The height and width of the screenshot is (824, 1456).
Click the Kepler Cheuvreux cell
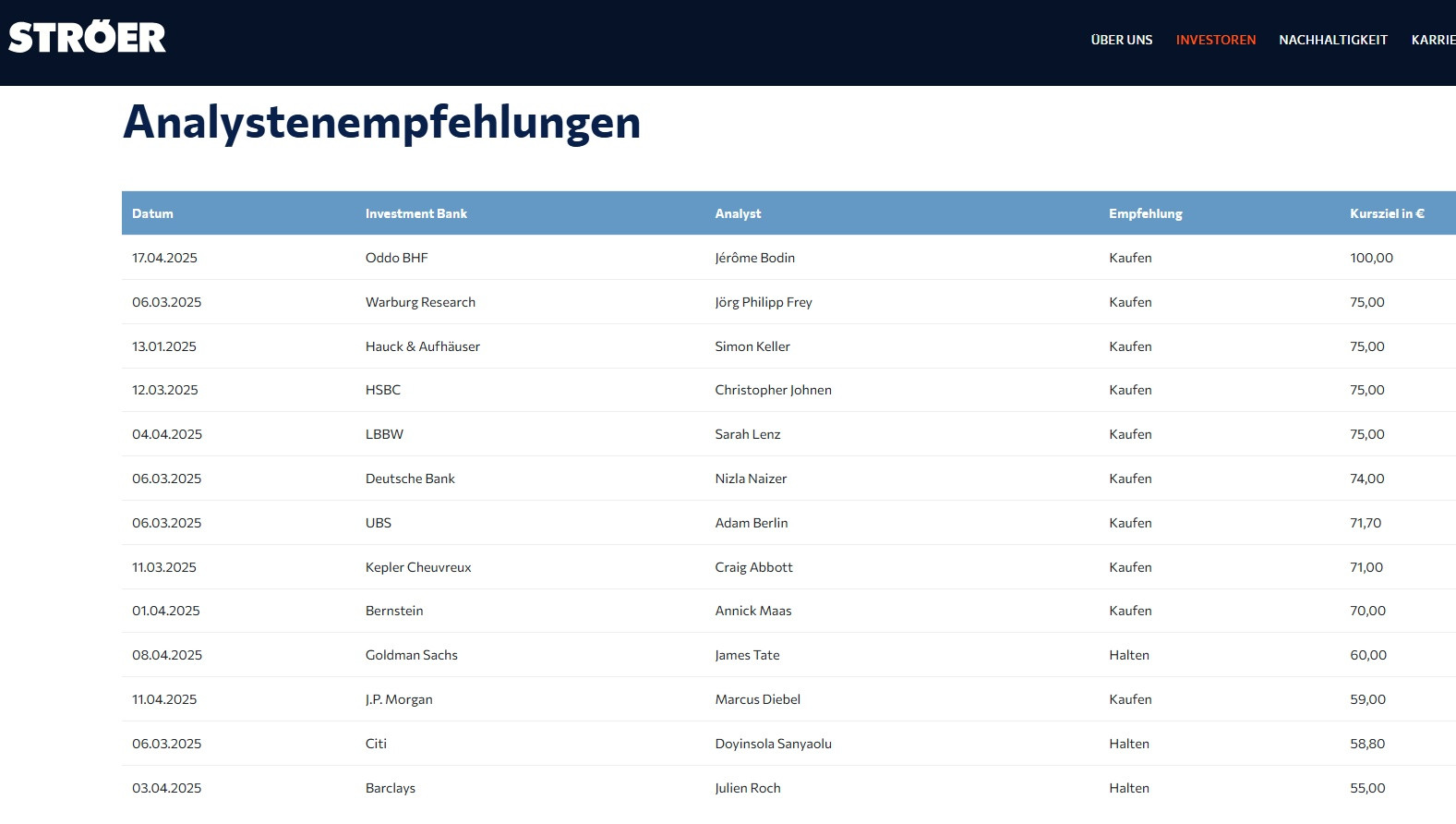(417, 567)
